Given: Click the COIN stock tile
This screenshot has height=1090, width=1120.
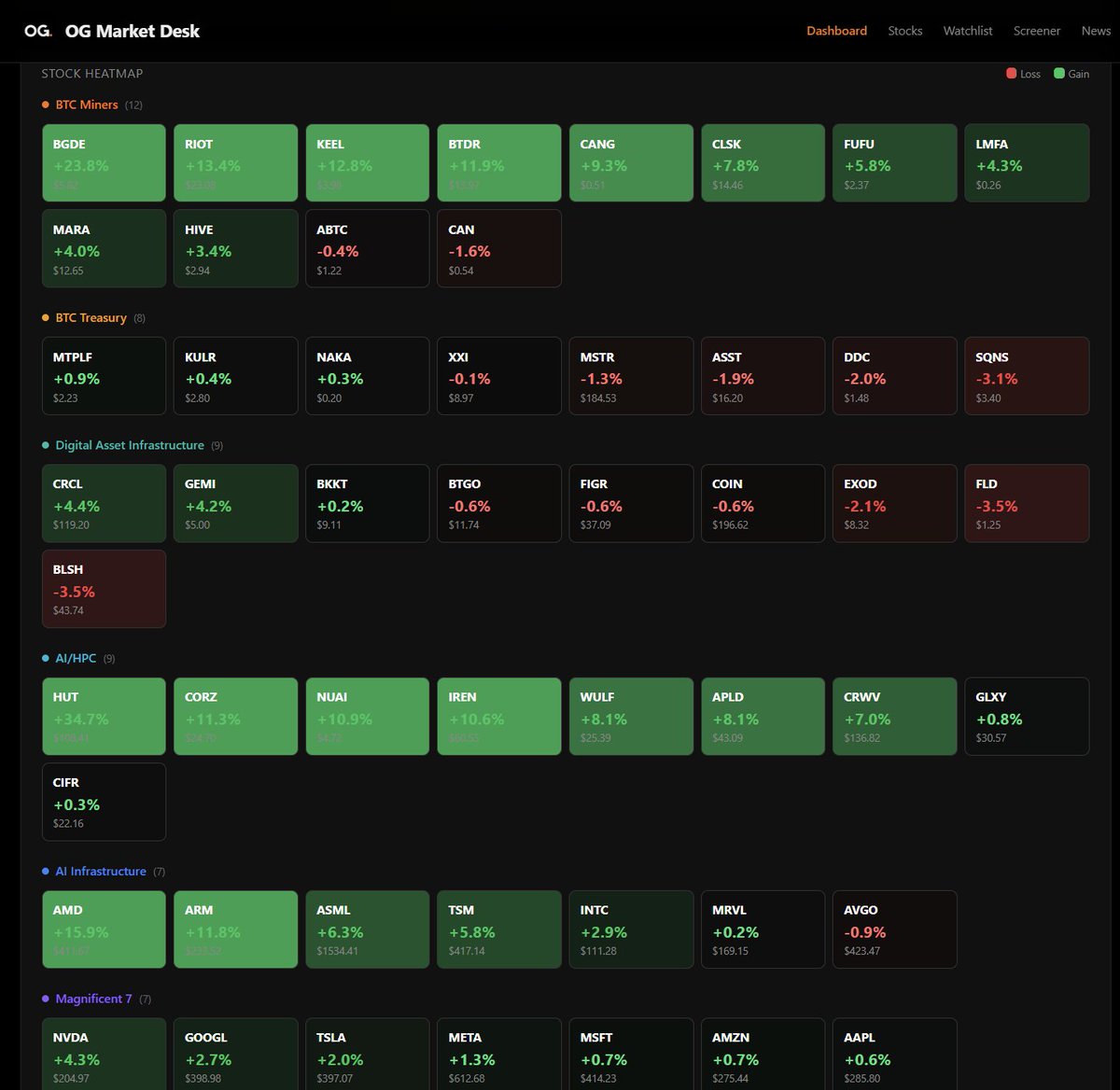Looking at the screenshot, I should [x=763, y=503].
